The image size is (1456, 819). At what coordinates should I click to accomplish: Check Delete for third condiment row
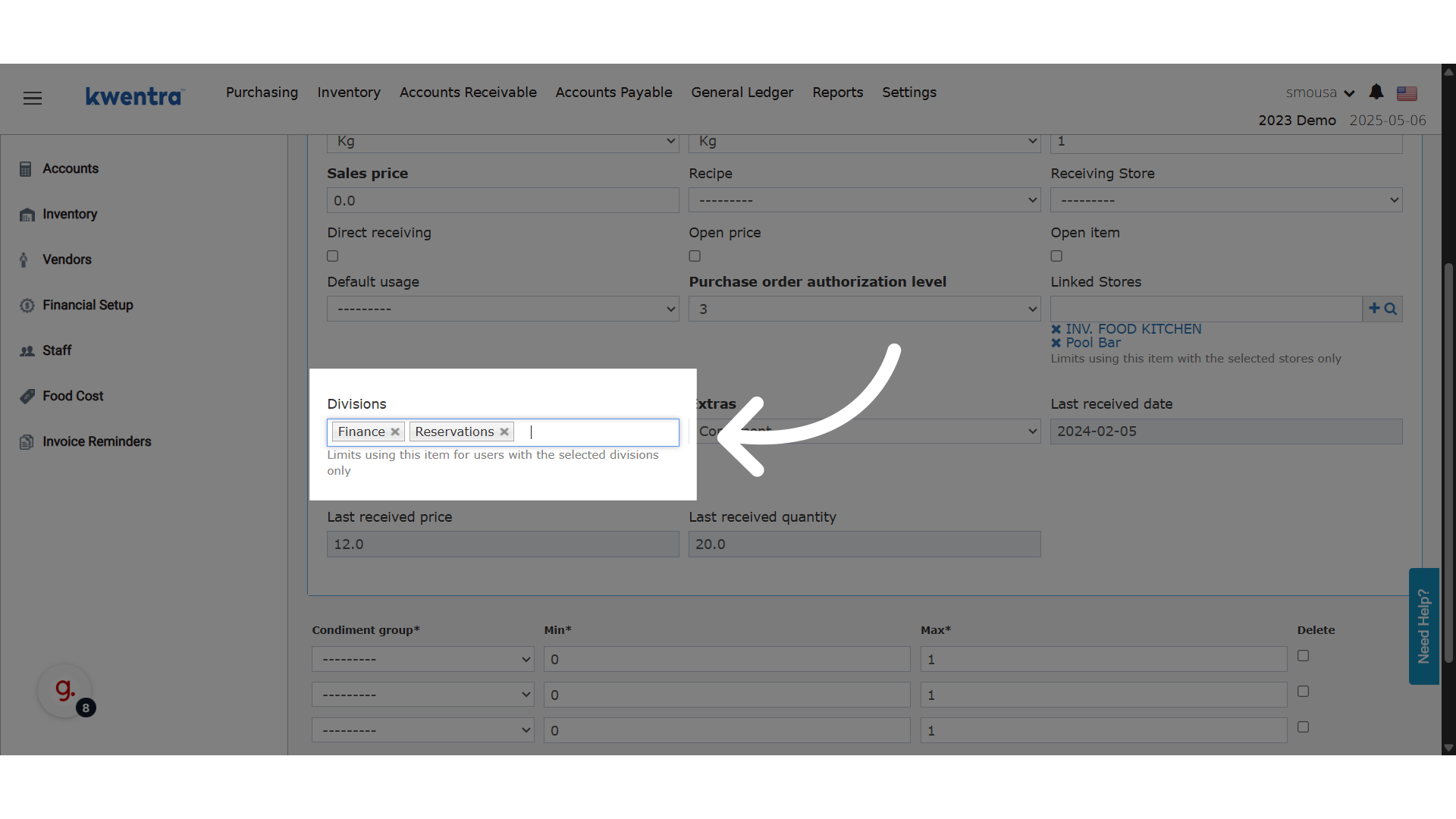tap(1303, 727)
